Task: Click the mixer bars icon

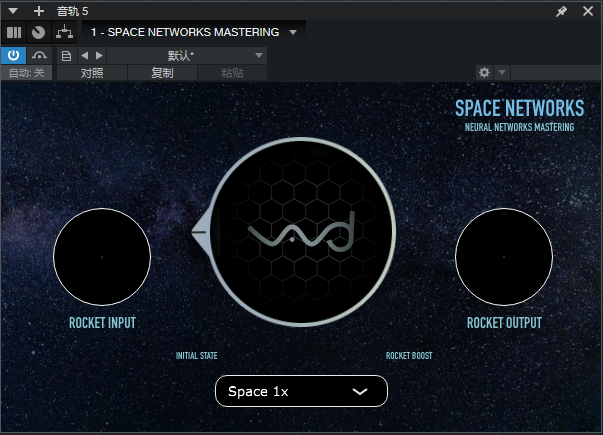Action: pyautogui.click(x=14, y=32)
